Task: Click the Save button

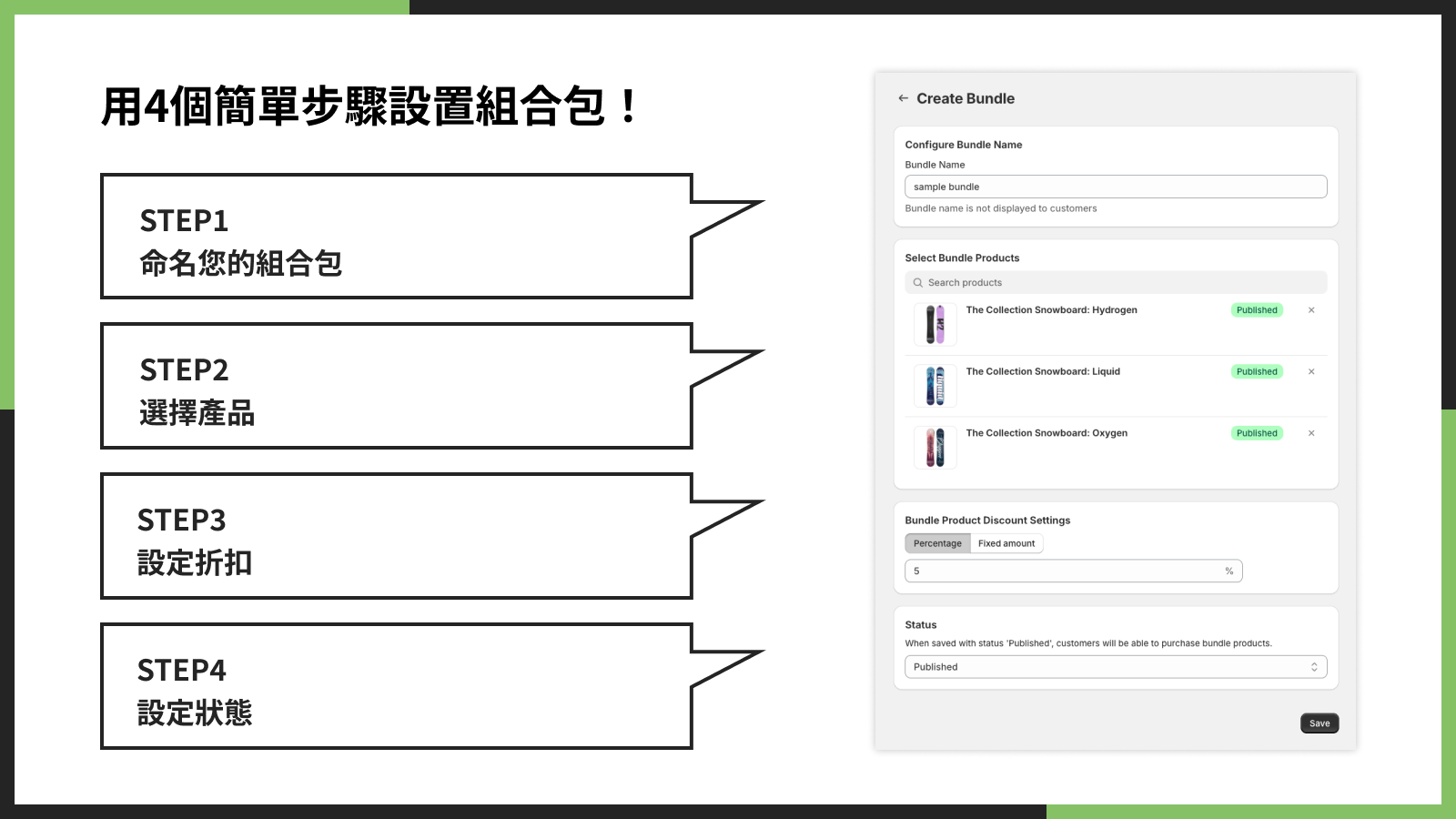Action: (x=1319, y=723)
